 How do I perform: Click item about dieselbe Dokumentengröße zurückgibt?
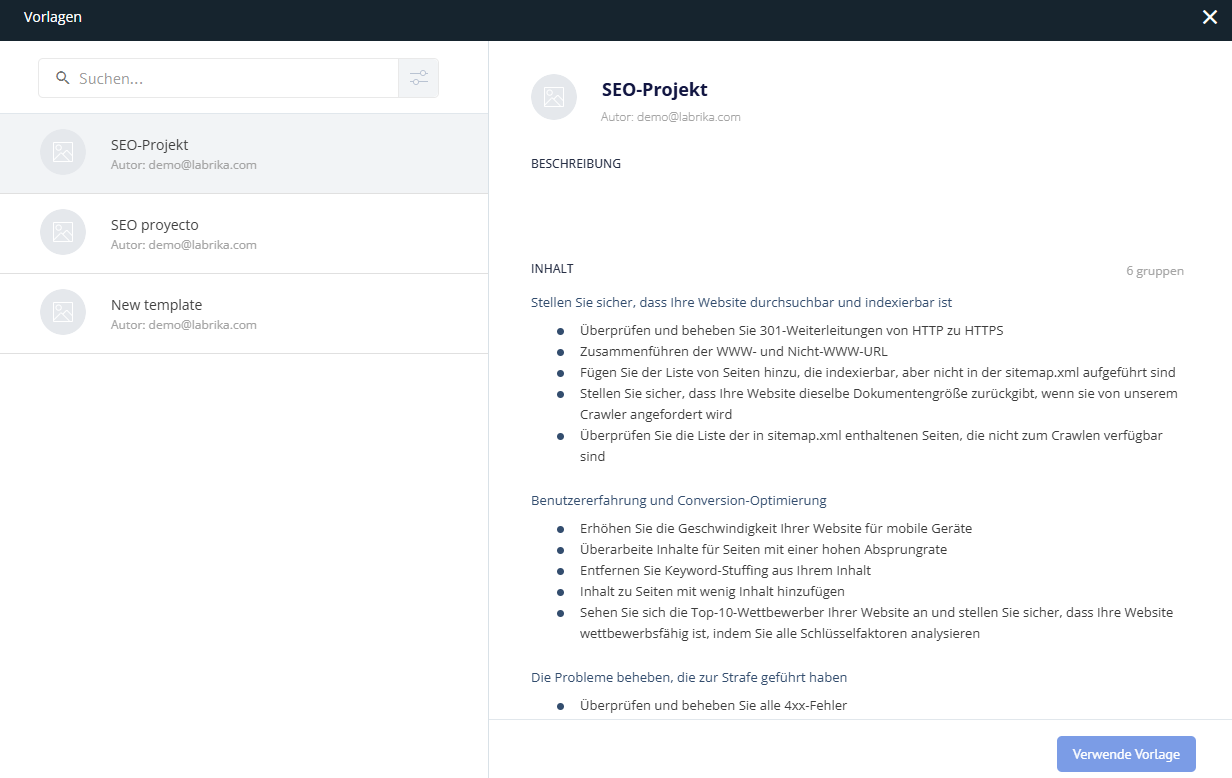pyautogui.click(x=879, y=403)
